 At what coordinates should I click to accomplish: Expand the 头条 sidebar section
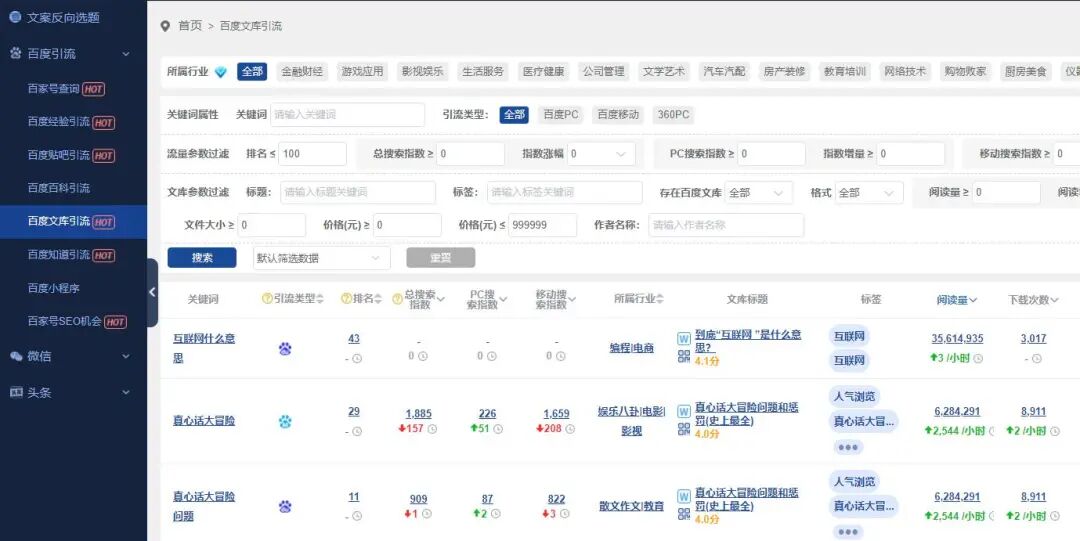125,392
